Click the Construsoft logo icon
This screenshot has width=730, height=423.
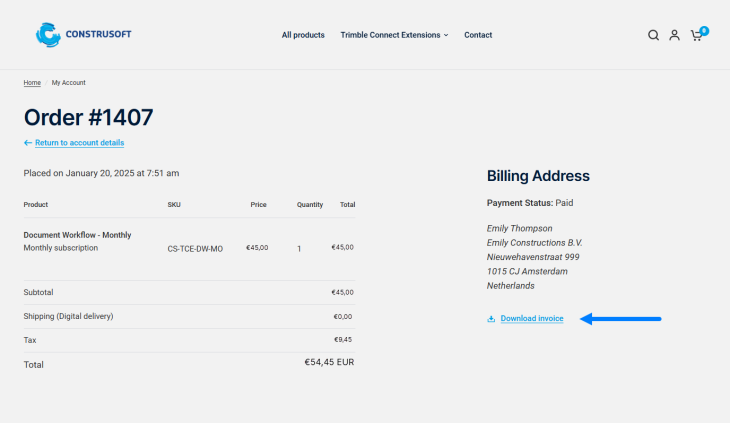tap(48, 35)
